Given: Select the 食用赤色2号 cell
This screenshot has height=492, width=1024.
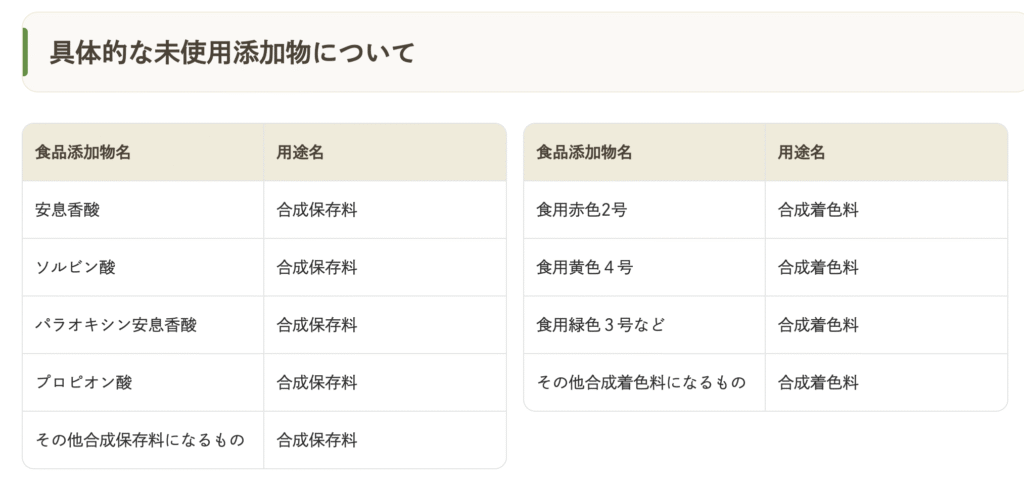Looking at the screenshot, I should coord(582,210).
